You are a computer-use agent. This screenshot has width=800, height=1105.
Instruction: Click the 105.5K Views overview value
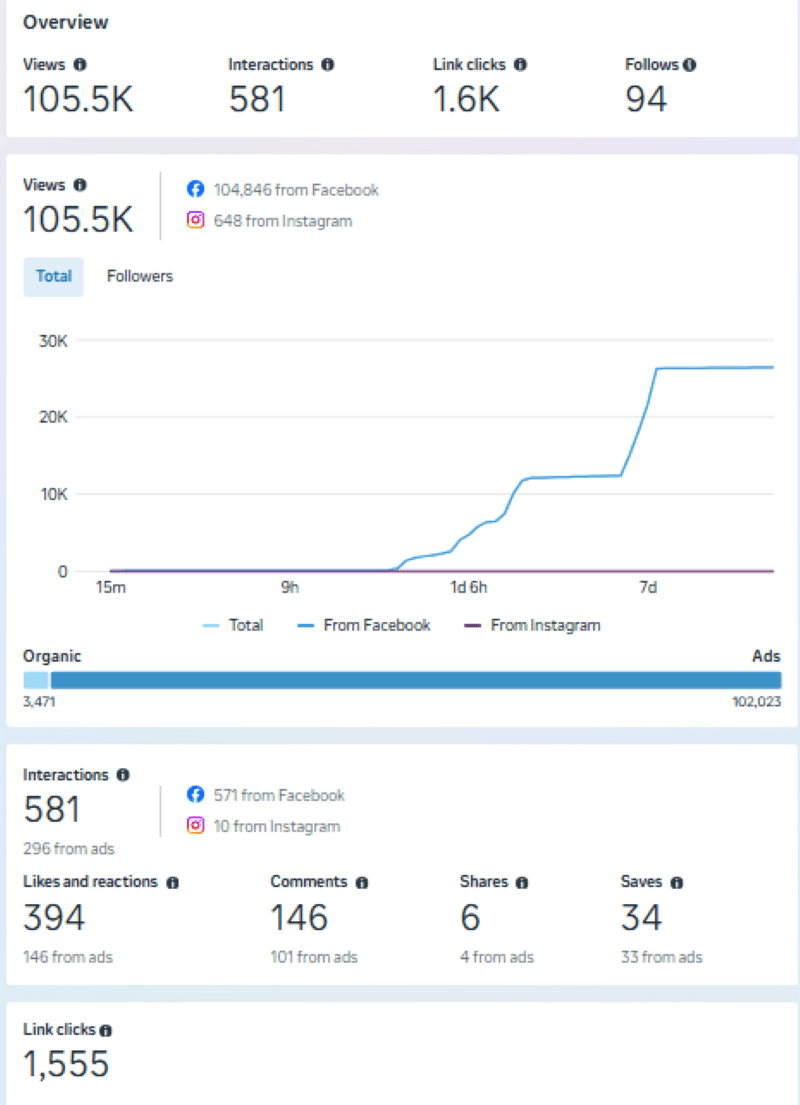pyautogui.click(x=78, y=99)
